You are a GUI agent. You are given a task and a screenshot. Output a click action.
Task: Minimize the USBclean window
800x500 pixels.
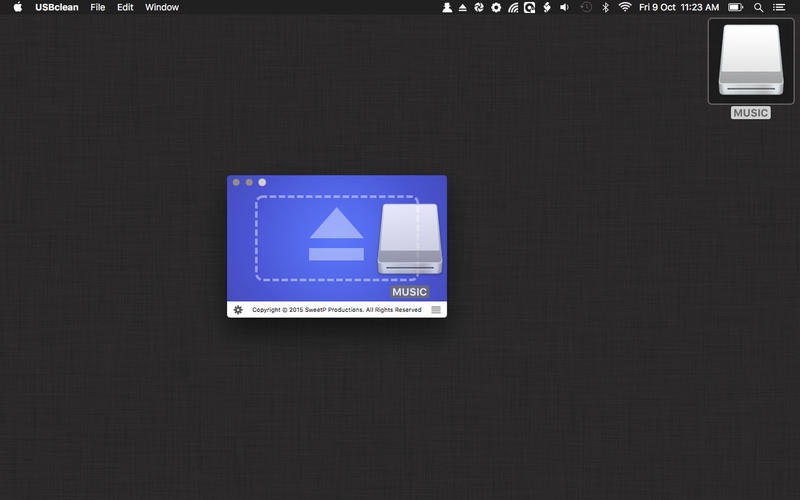(249, 182)
